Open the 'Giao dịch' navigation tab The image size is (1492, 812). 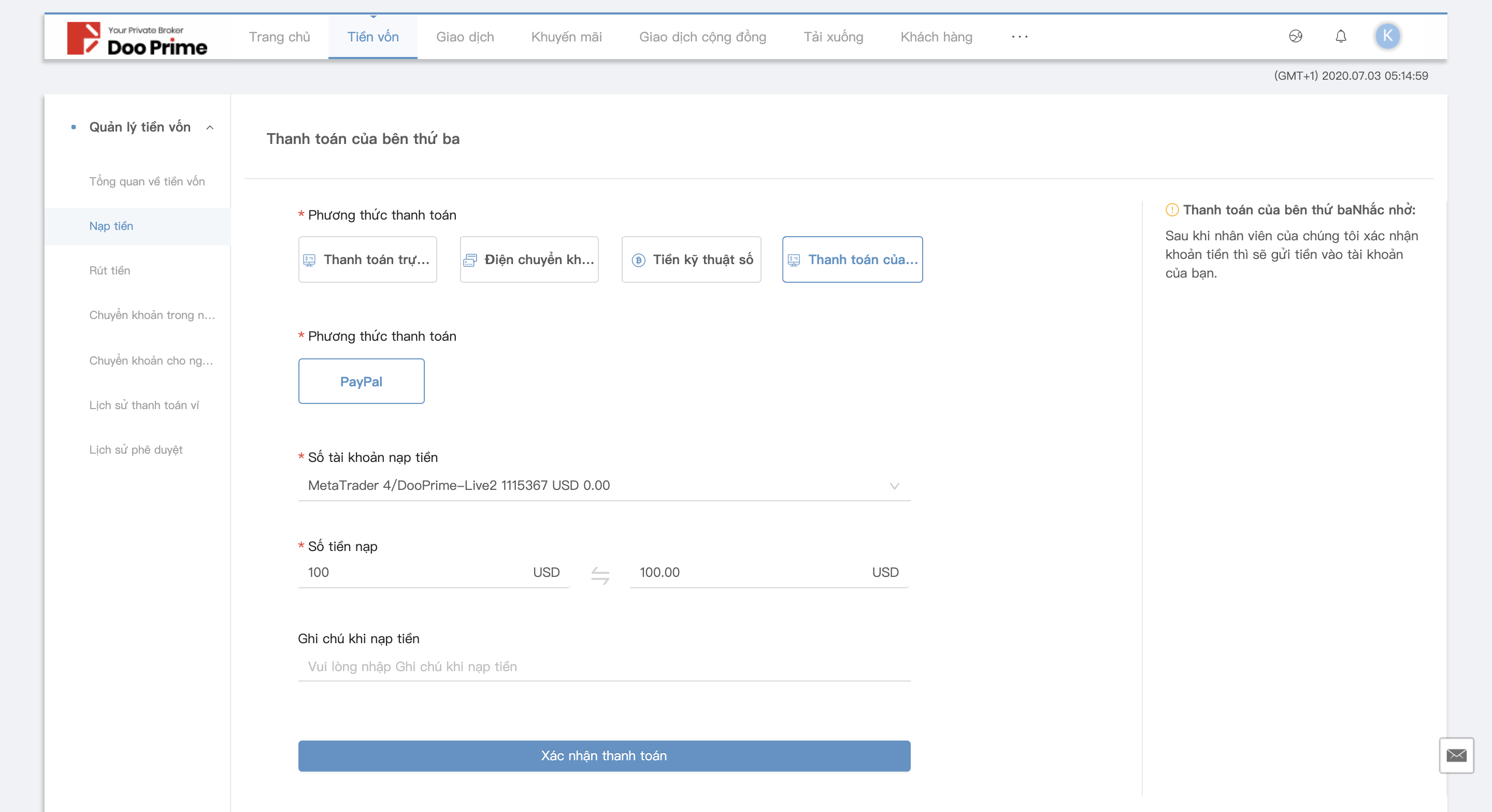click(x=465, y=37)
